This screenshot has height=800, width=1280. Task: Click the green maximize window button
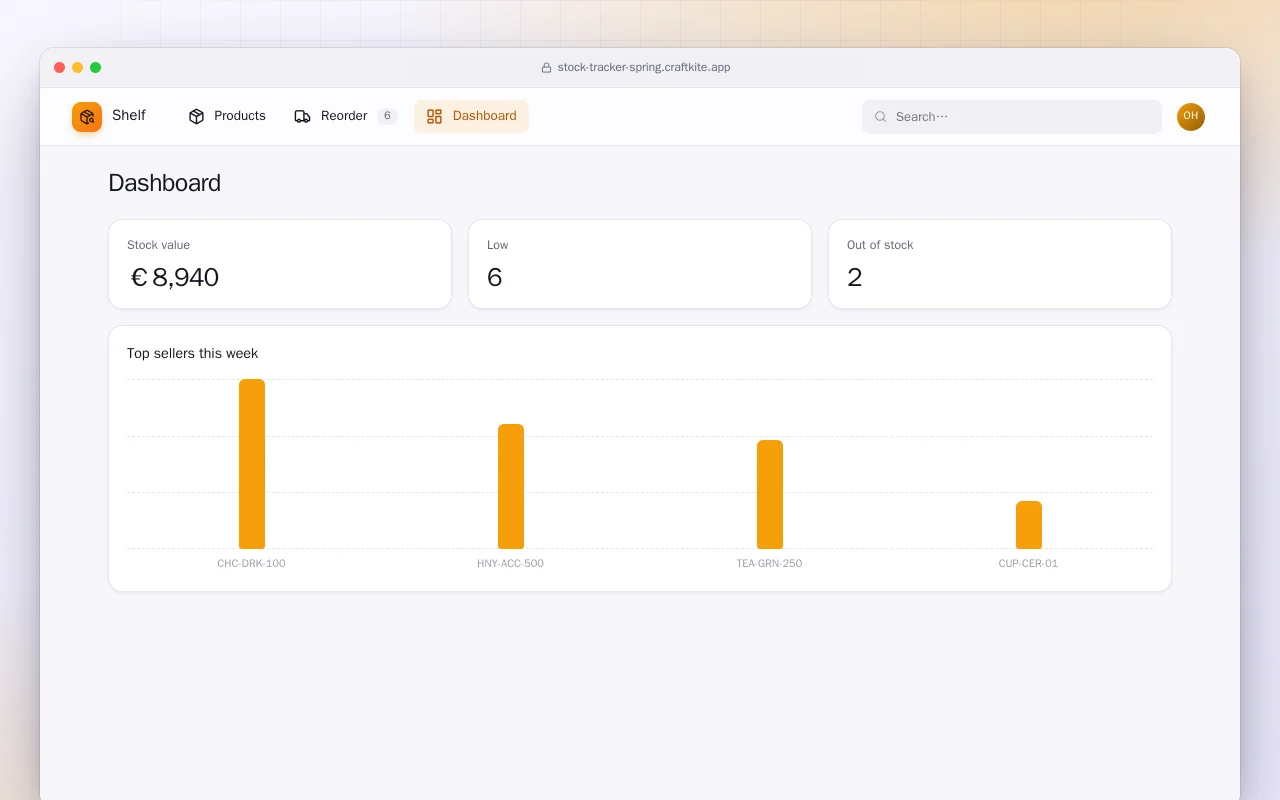coord(96,68)
